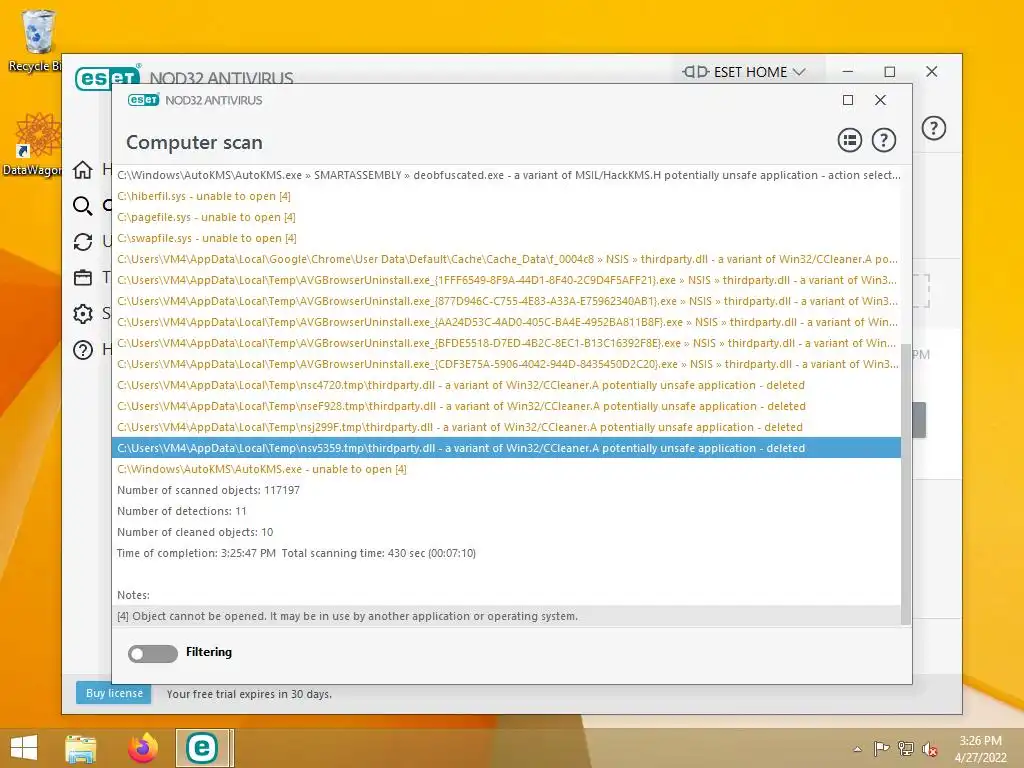The width and height of the screenshot is (1024, 768).
Task: Open the Recycle Bin desktop icon
Action: 36,40
